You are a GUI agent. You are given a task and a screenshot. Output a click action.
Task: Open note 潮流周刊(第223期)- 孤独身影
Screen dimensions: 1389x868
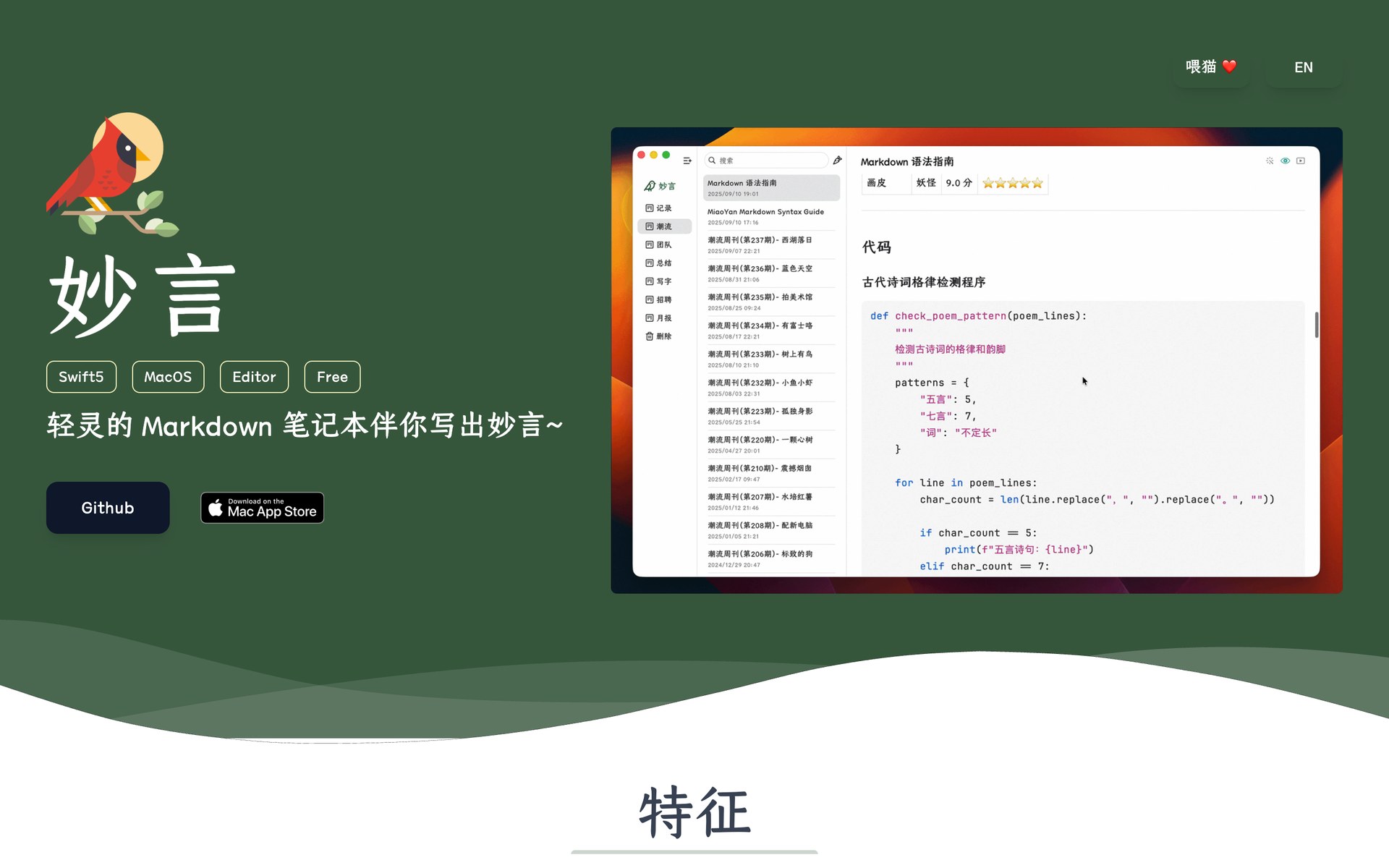771,416
